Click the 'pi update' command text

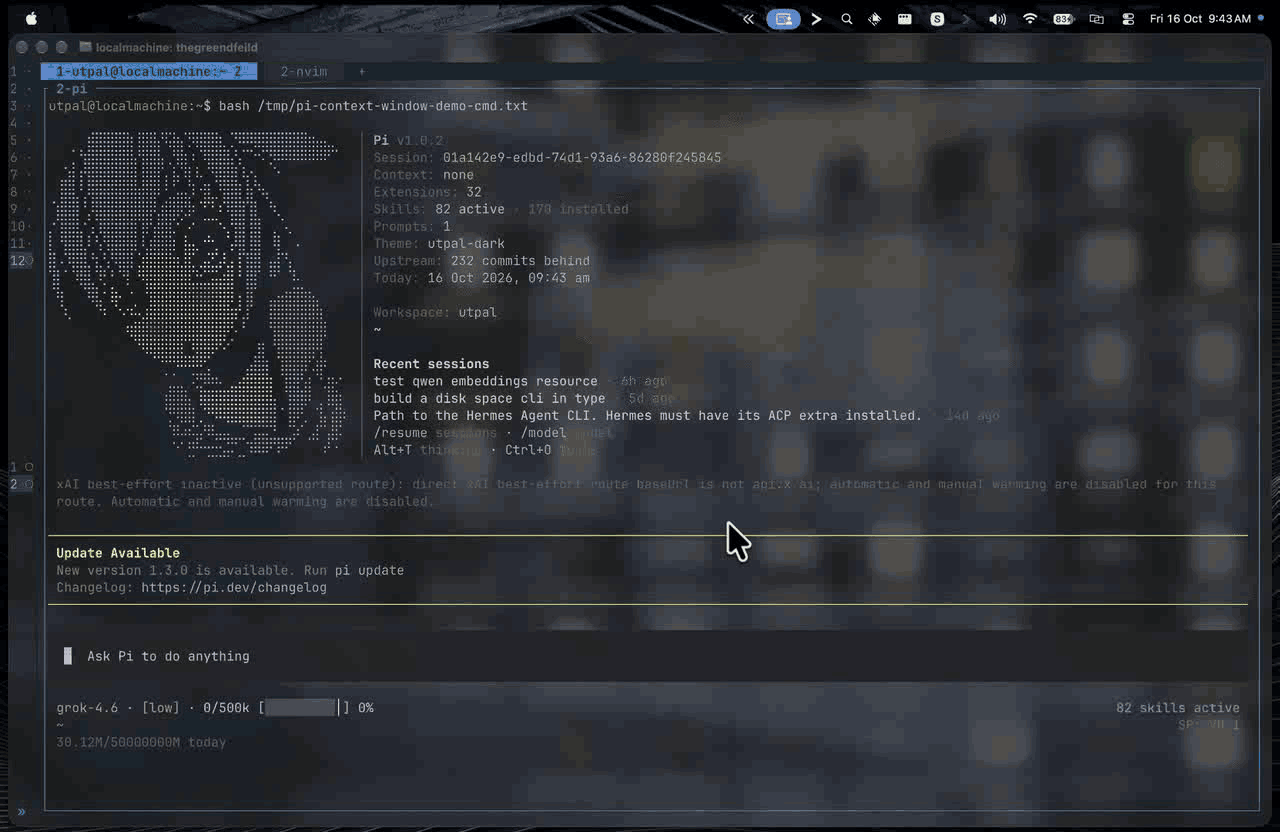370,571
